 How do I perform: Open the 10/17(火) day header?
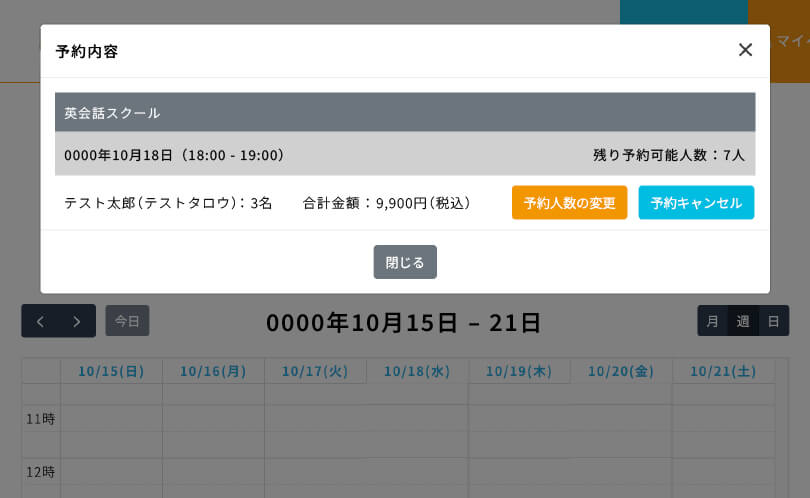[x=315, y=371]
